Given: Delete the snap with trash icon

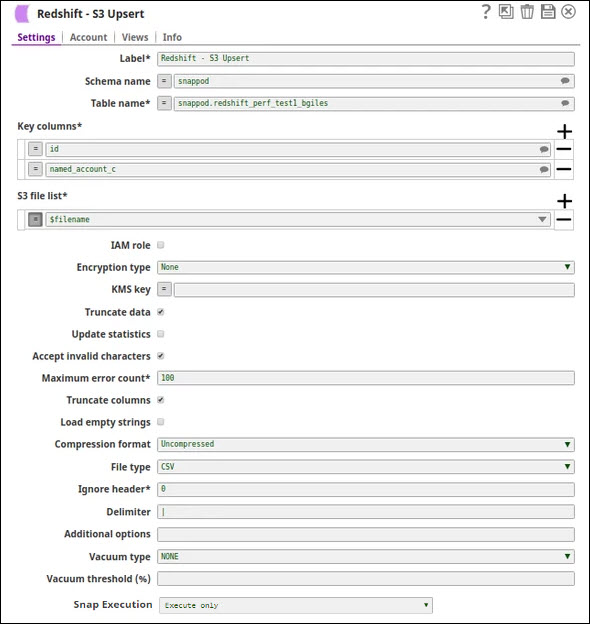Looking at the screenshot, I should pyautogui.click(x=527, y=12).
